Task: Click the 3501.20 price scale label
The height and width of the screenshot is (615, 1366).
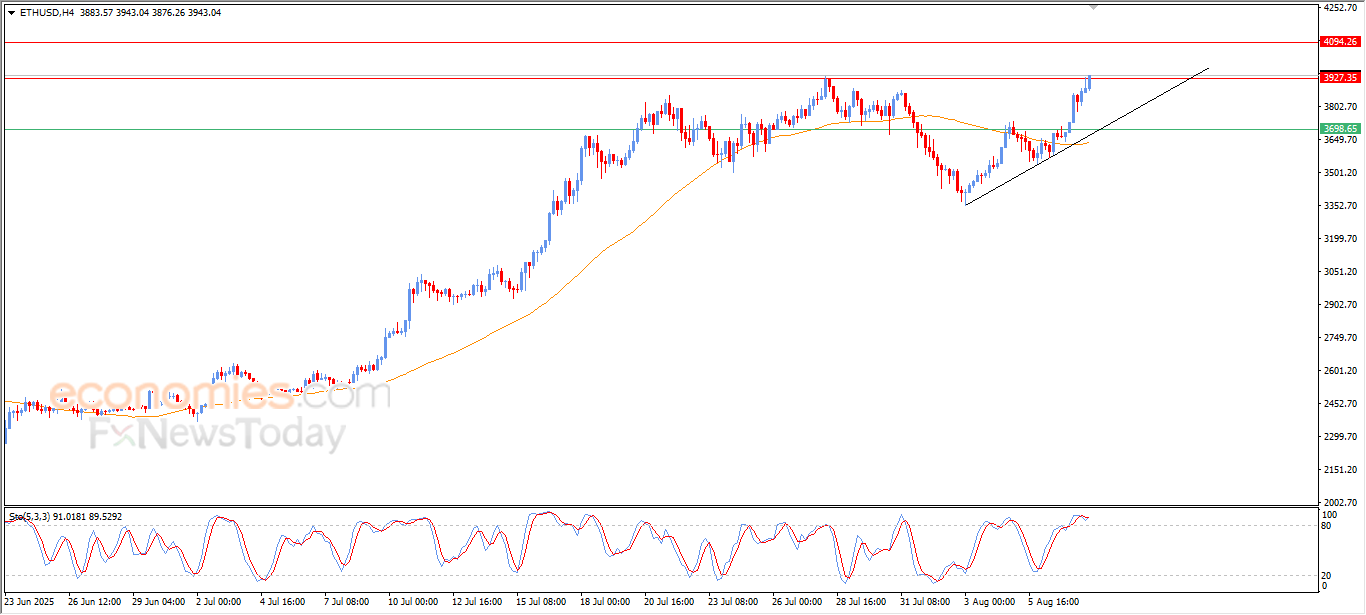Action: (1340, 173)
